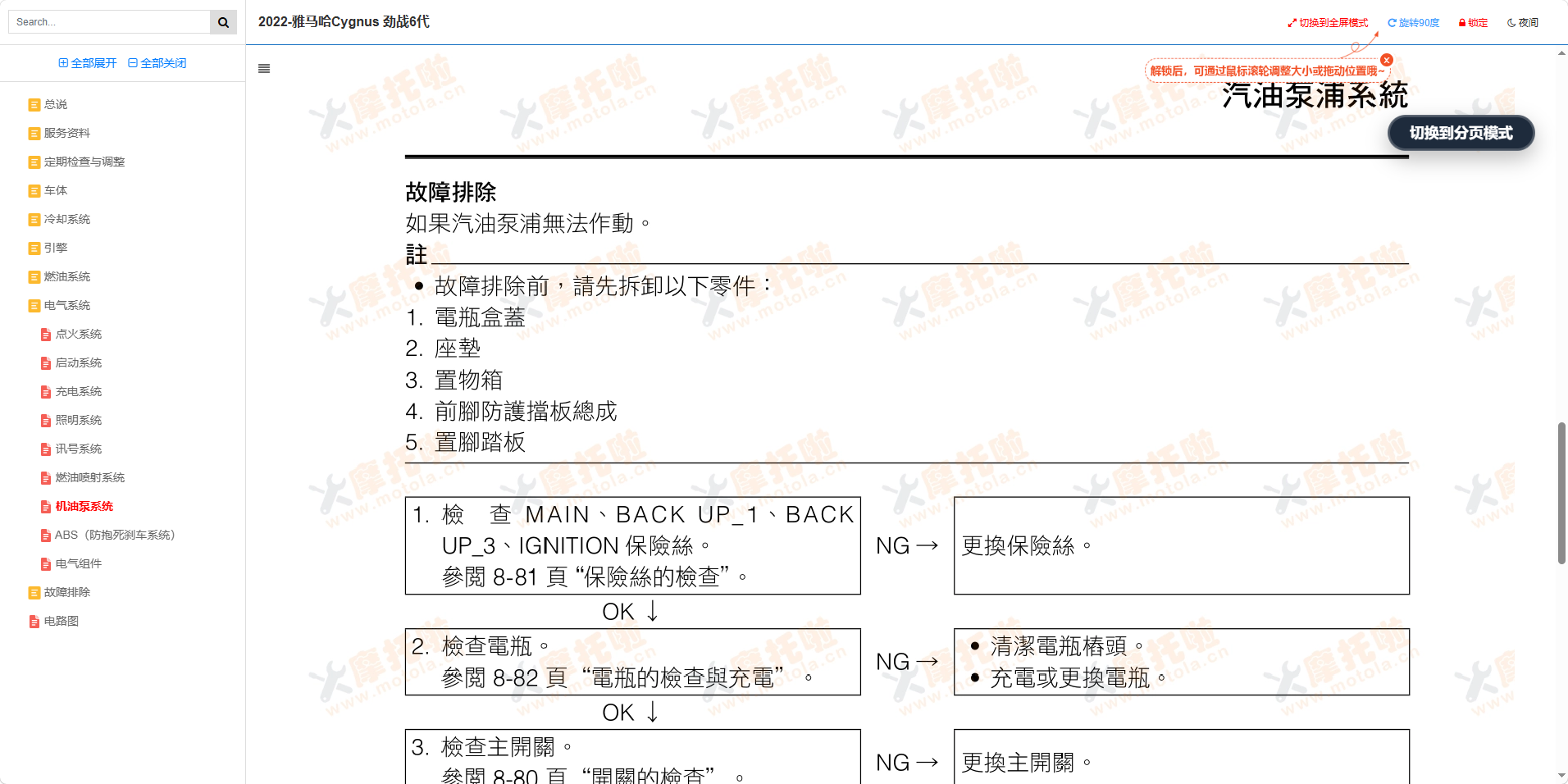Viewport: 1568px width, 784px height.
Task: Open the 总说 section
Action: coord(56,104)
